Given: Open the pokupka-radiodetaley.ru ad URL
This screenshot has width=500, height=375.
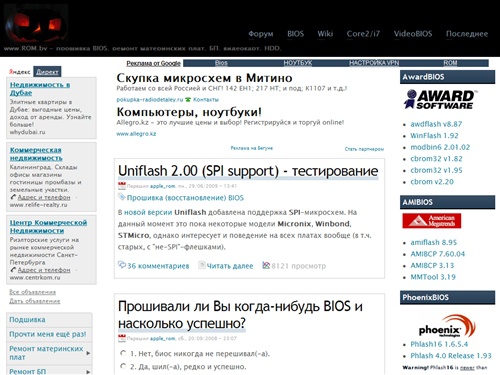Looking at the screenshot, I should [150, 99].
